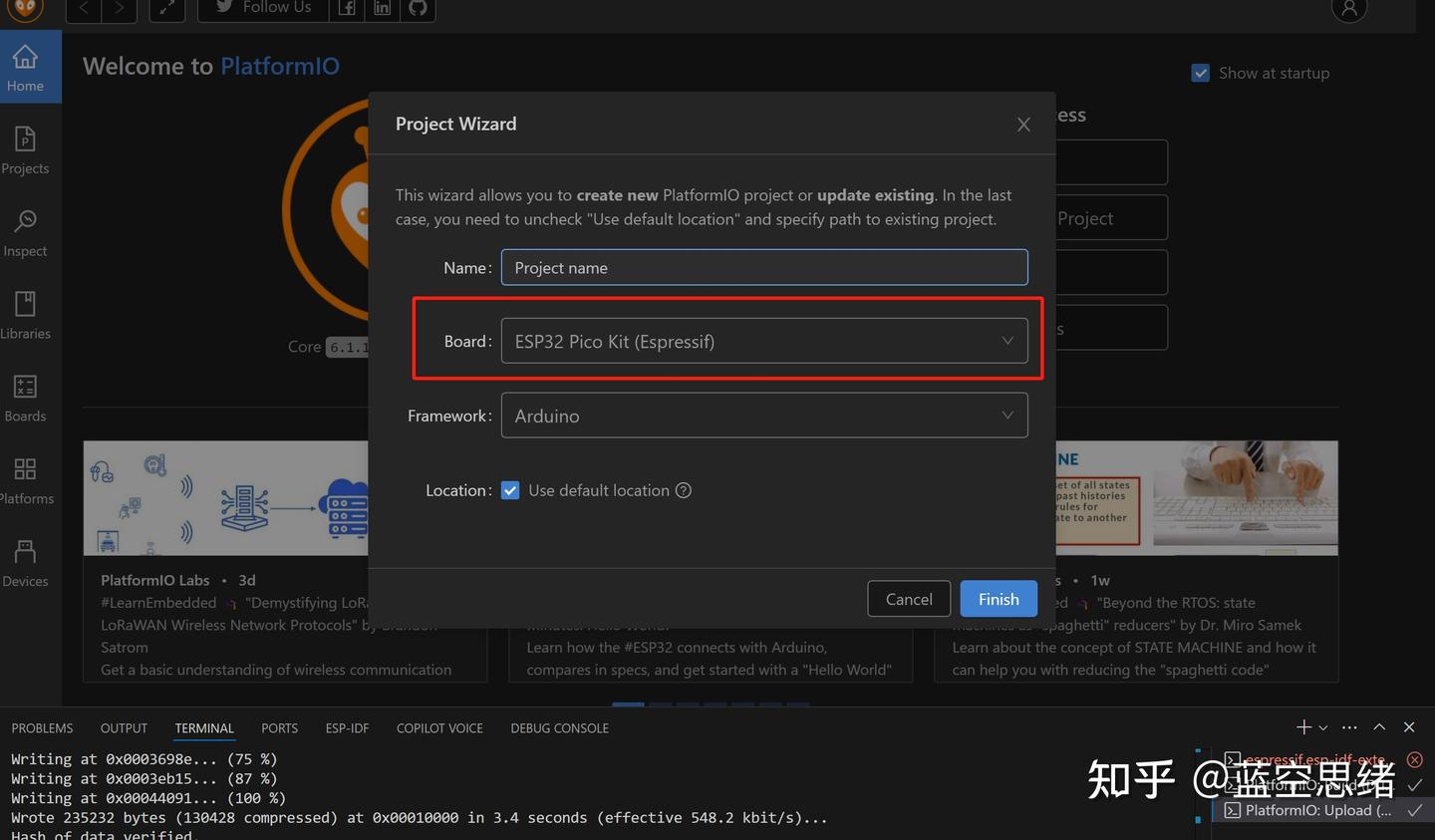The width and height of the screenshot is (1435, 840).
Task: Click the PlatformIO ant logo
Action: (x=25, y=9)
